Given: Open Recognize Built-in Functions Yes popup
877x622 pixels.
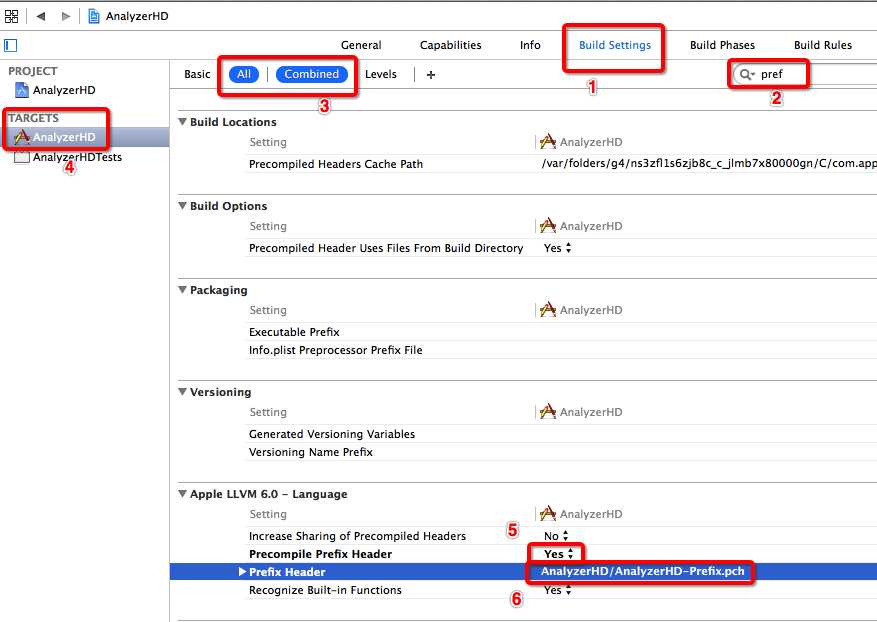Looking at the screenshot, I should (x=558, y=590).
